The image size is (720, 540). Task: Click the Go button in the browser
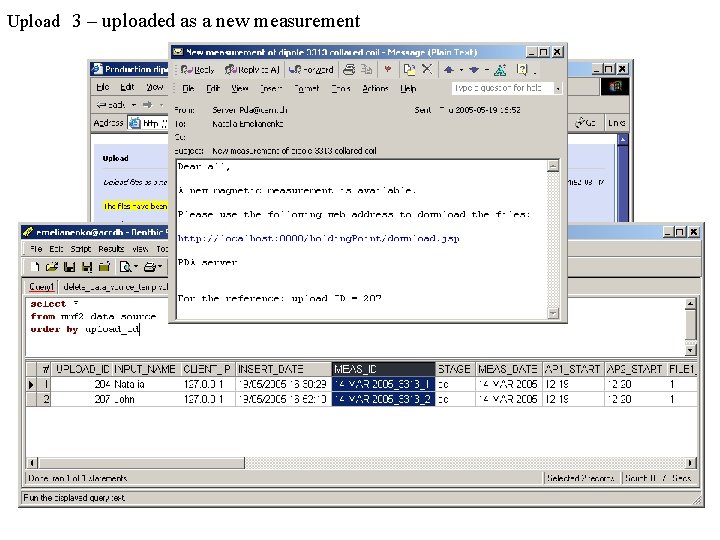[x=585, y=123]
